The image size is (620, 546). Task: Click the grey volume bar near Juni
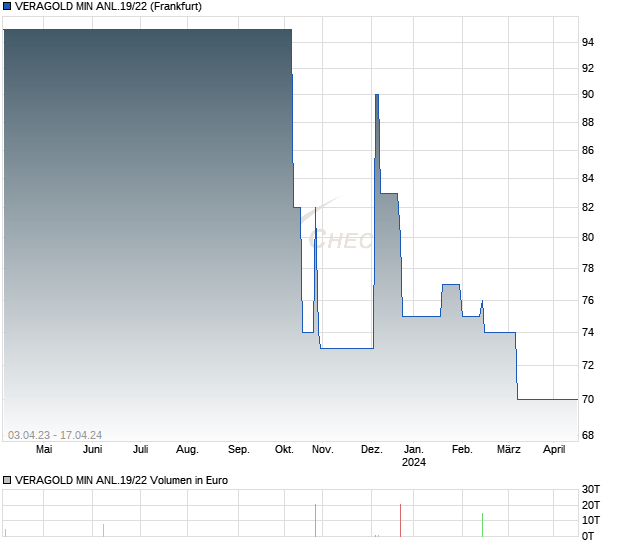pyautogui.click(x=104, y=531)
